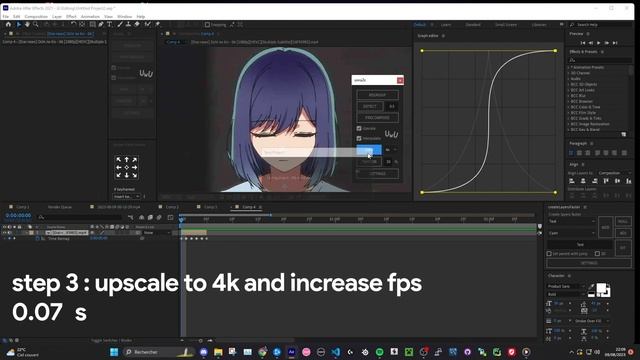Step to previous frame in Preview
This screenshot has width=640, height=360.
pos(591,43)
